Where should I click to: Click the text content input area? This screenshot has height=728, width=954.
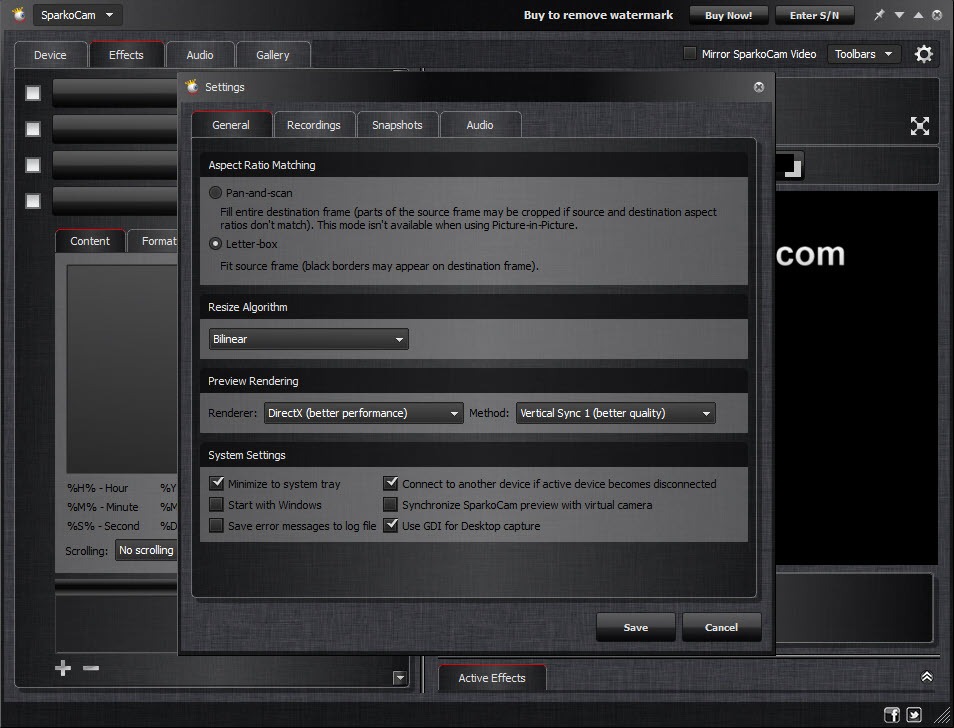tap(122, 369)
